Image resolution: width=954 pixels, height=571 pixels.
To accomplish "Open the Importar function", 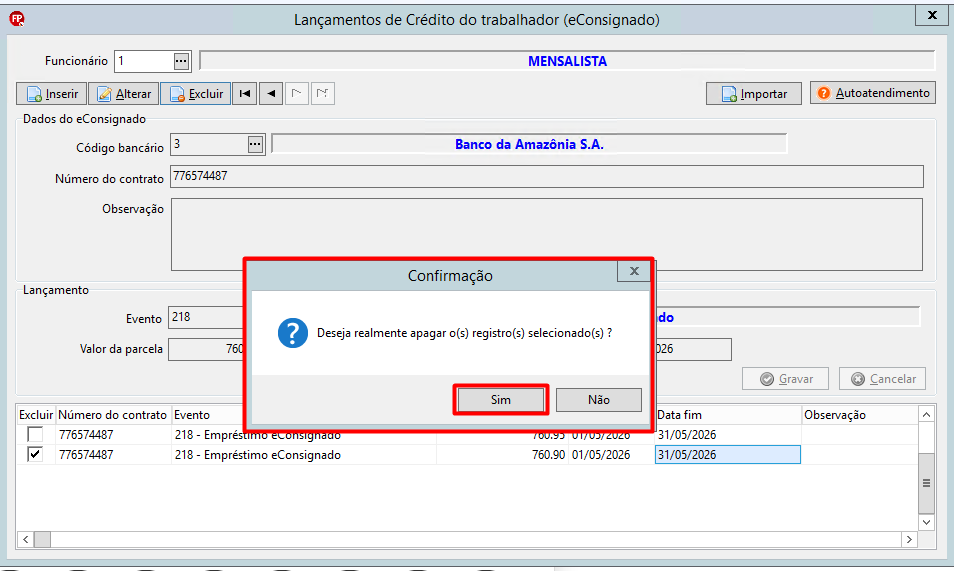I will coord(754,94).
